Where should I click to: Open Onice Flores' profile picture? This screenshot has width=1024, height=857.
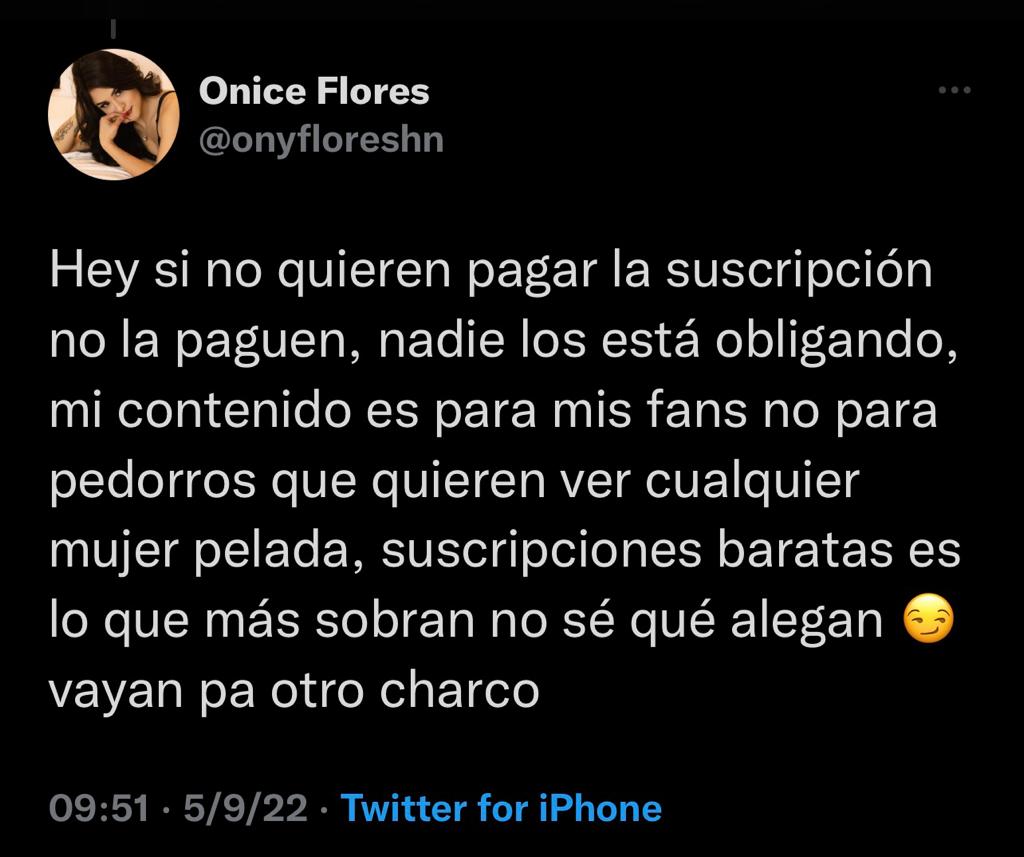[114, 114]
